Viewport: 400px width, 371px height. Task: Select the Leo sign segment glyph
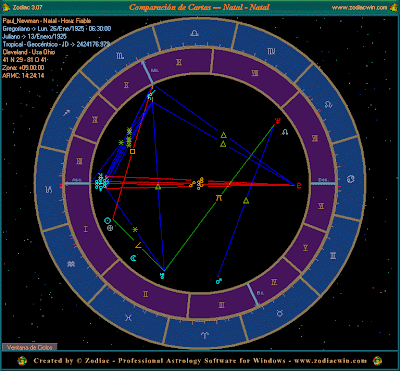point(328,104)
